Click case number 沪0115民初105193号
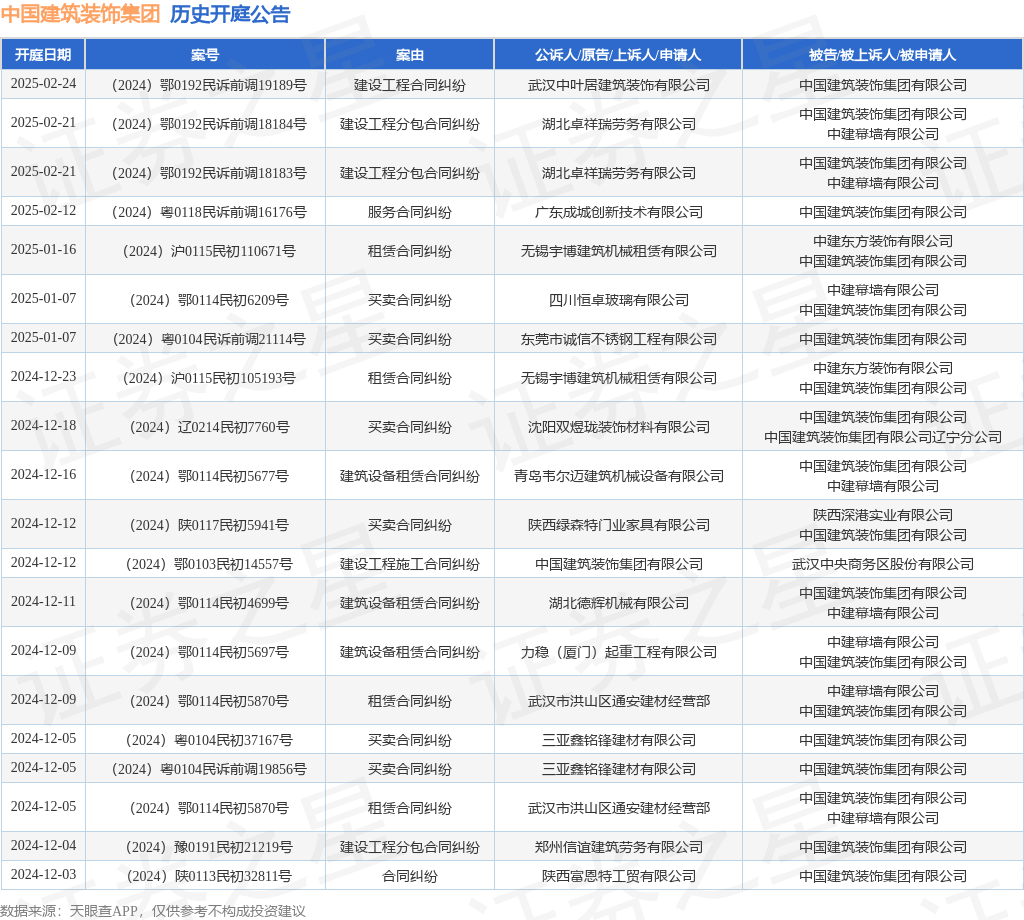This screenshot has width=1024, height=920. coord(209,379)
